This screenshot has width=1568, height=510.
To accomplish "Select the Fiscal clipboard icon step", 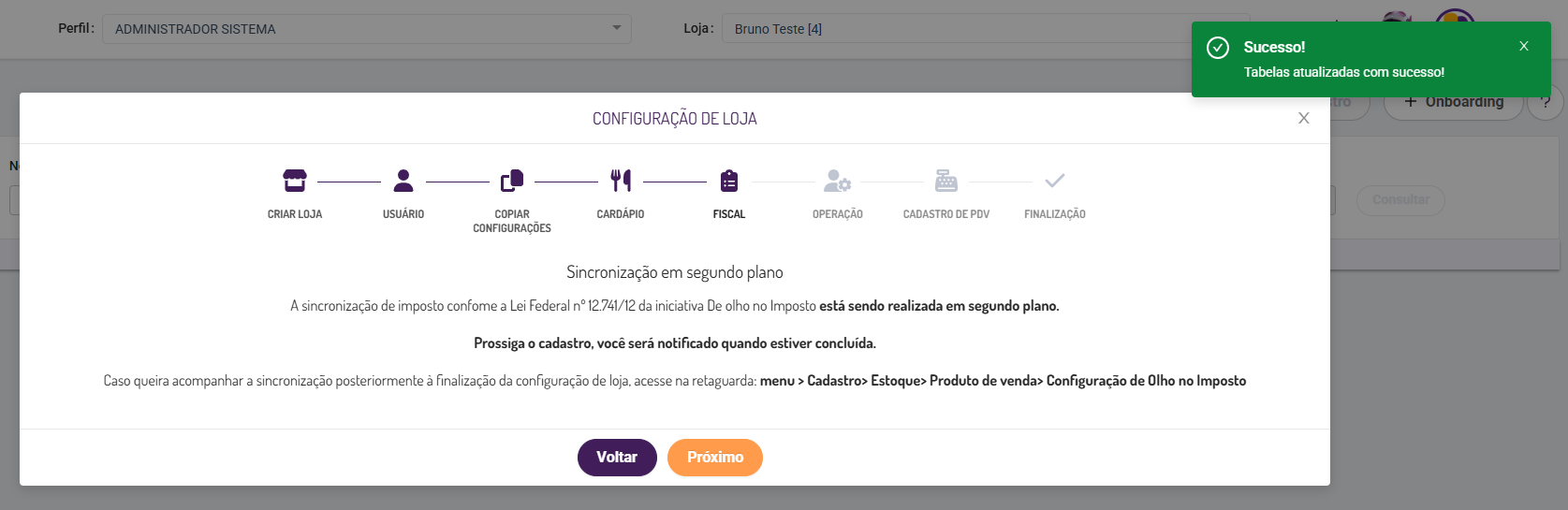I will (x=729, y=180).
